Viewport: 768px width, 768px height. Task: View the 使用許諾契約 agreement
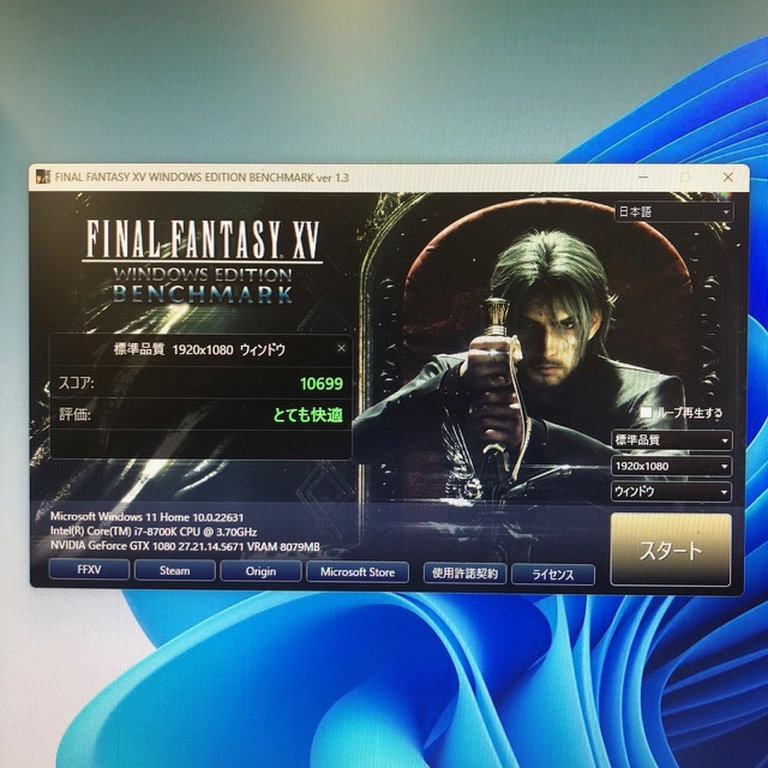[465, 574]
